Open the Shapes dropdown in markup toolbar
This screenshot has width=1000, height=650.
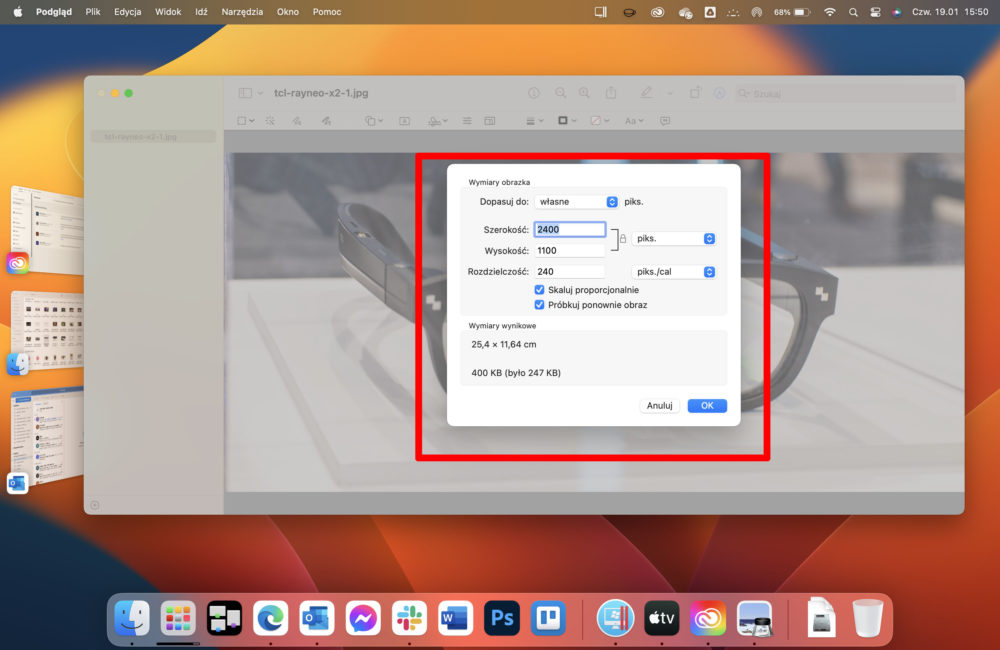(x=372, y=121)
